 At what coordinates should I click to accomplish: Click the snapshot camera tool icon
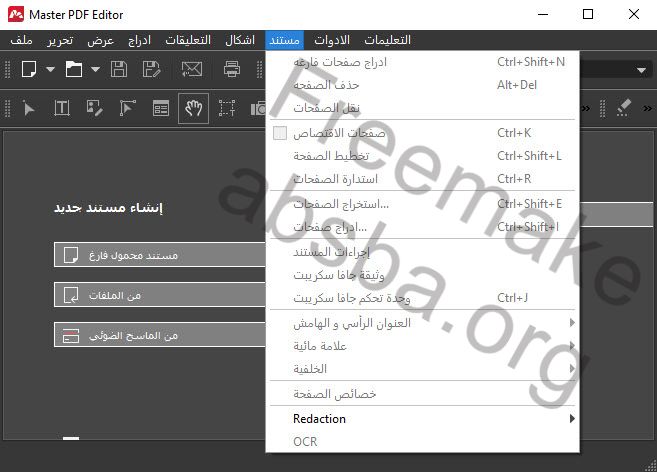coord(258,109)
